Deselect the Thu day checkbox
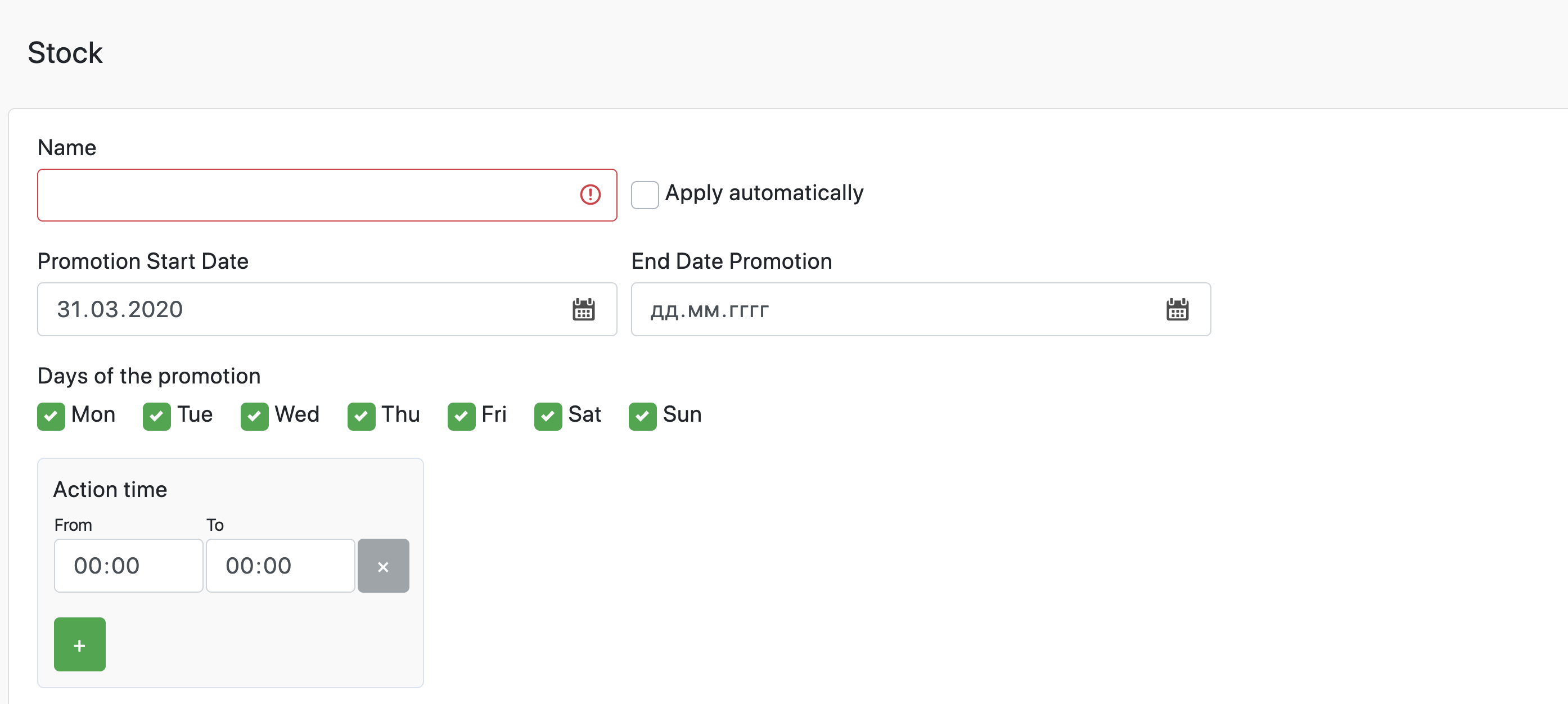 [x=361, y=416]
